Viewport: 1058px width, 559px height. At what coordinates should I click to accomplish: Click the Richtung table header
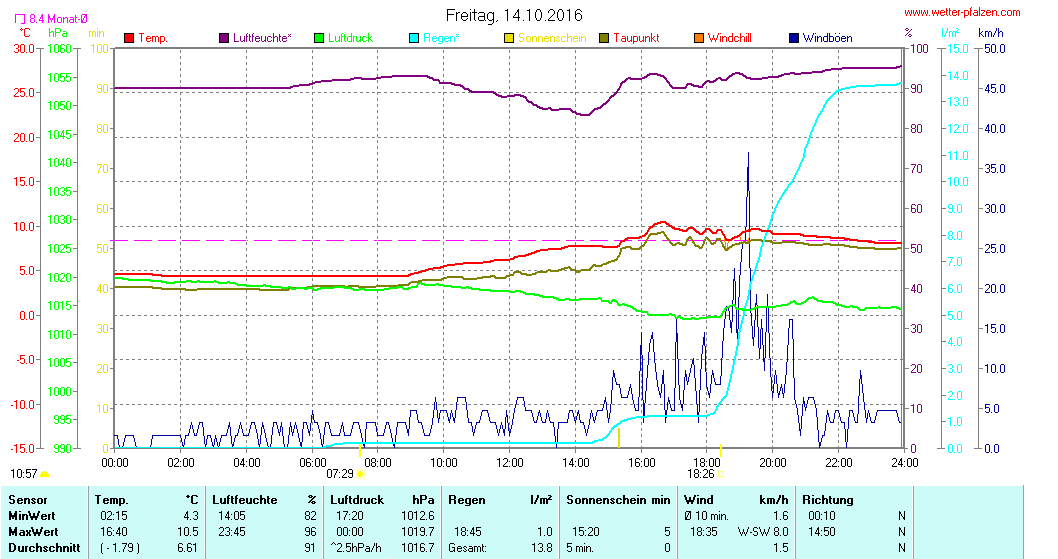coord(828,500)
